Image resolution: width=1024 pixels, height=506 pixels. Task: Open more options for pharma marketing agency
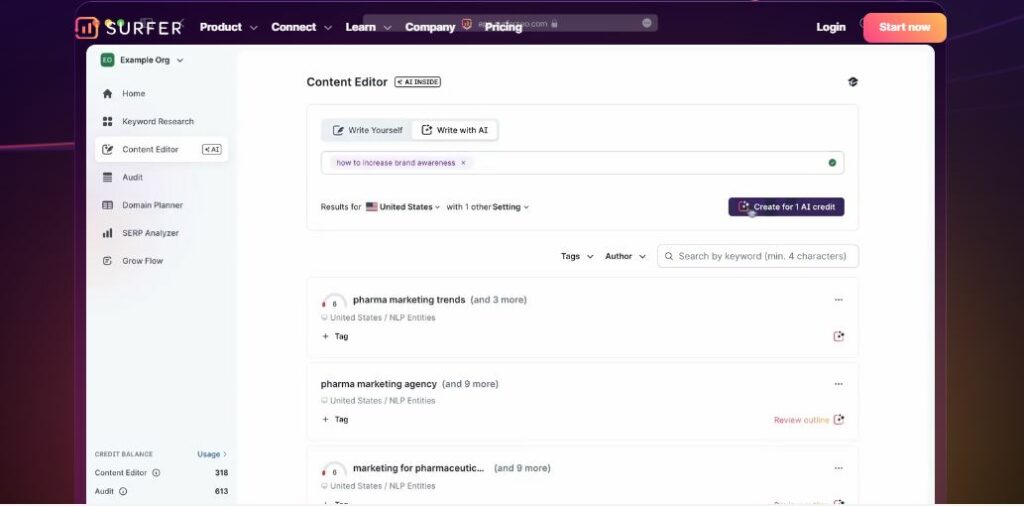pos(839,385)
